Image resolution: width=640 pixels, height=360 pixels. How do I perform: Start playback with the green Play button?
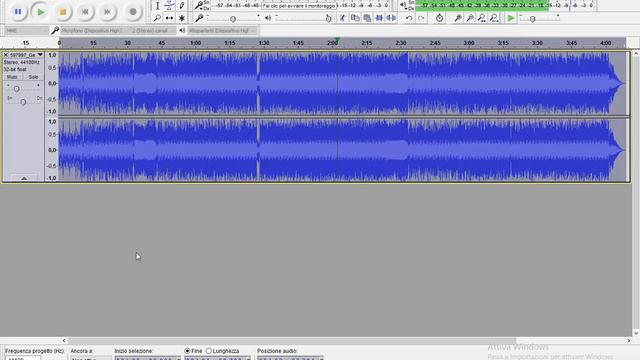[40, 12]
